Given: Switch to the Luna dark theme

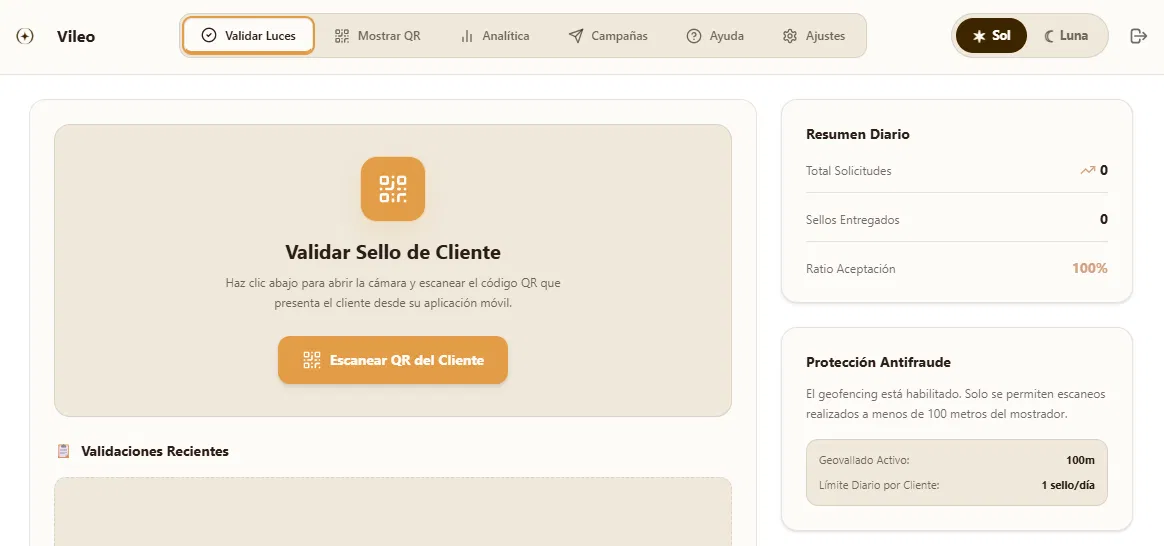Looking at the screenshot, I should click(x=1066, y=36).
